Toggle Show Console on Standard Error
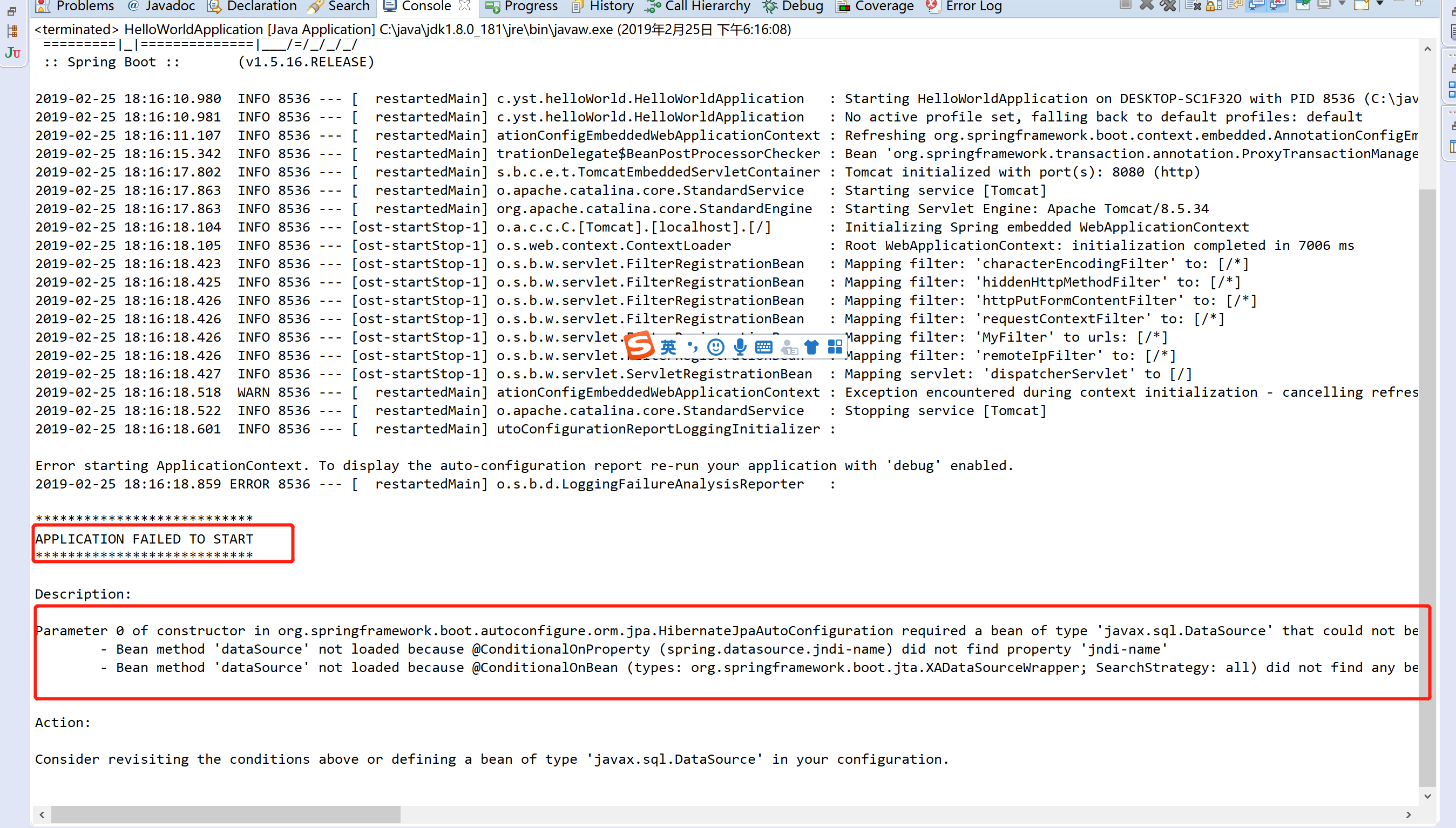Viewport: 1456px width, 828px height. (x=1277, y=6)
